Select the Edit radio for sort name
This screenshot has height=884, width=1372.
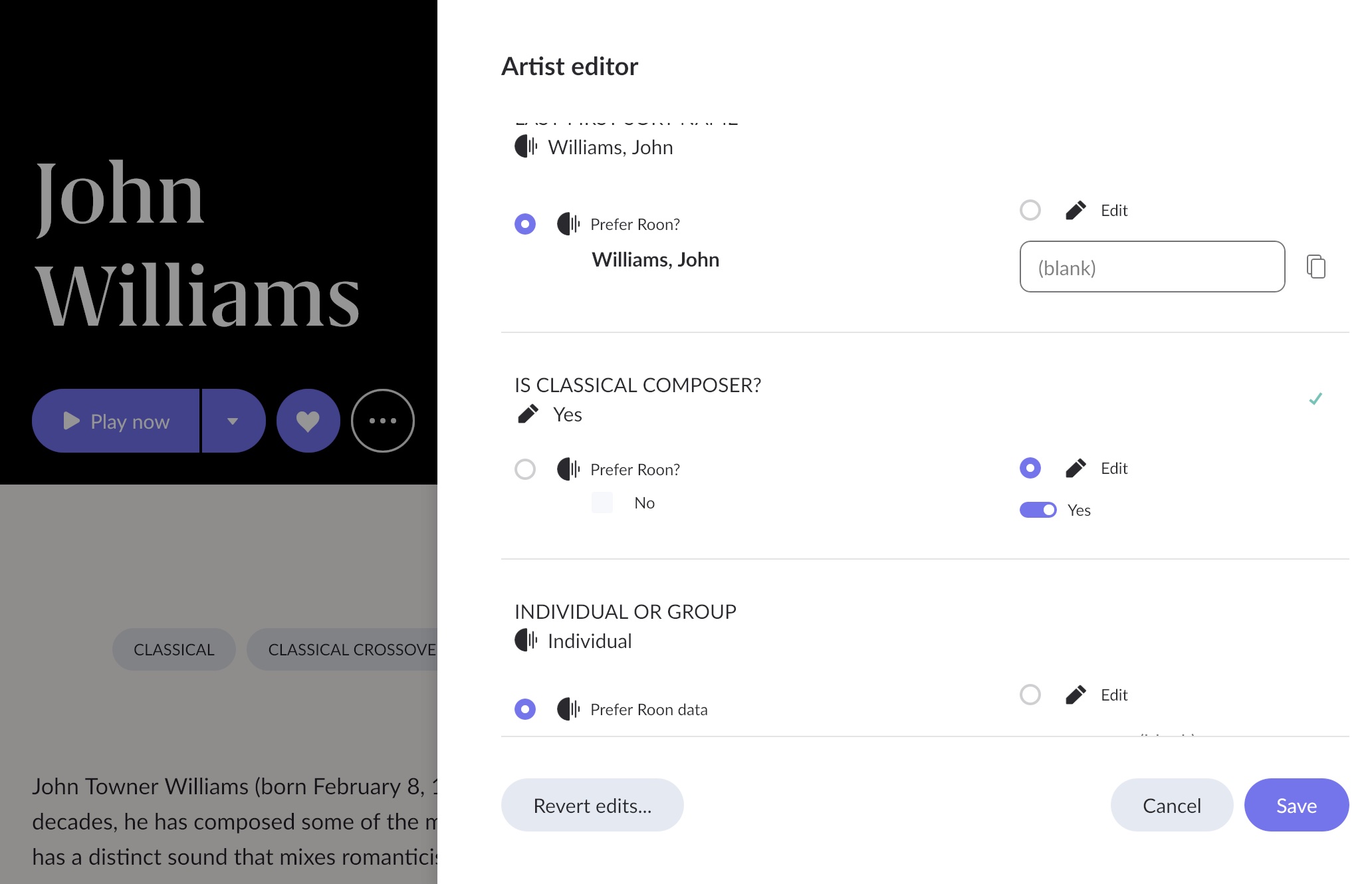click(1030, 210)
